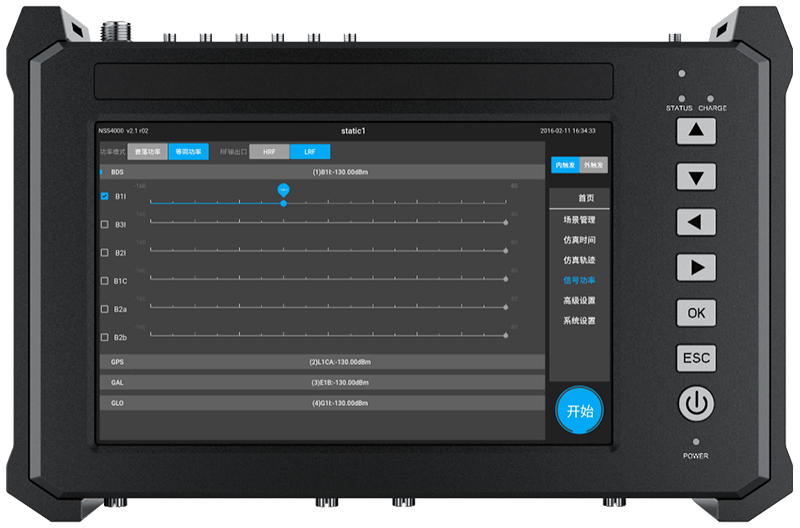Select the HRF output port button

269,152
